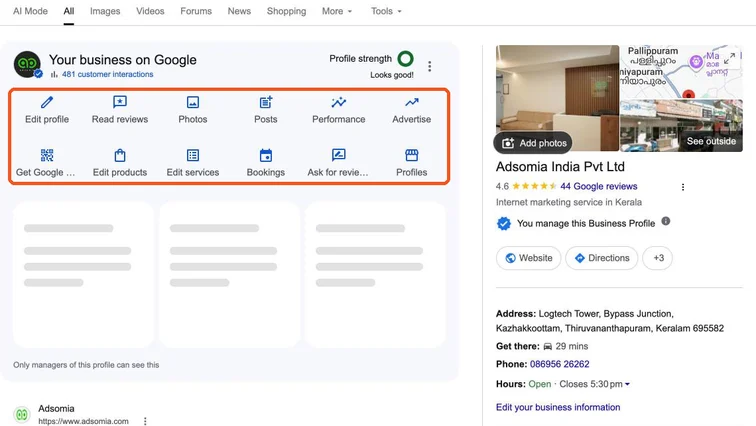The width and height of the screenshot is (756, 426).
Task: Click the +3 more actions button
Action: tap(658, 258)
